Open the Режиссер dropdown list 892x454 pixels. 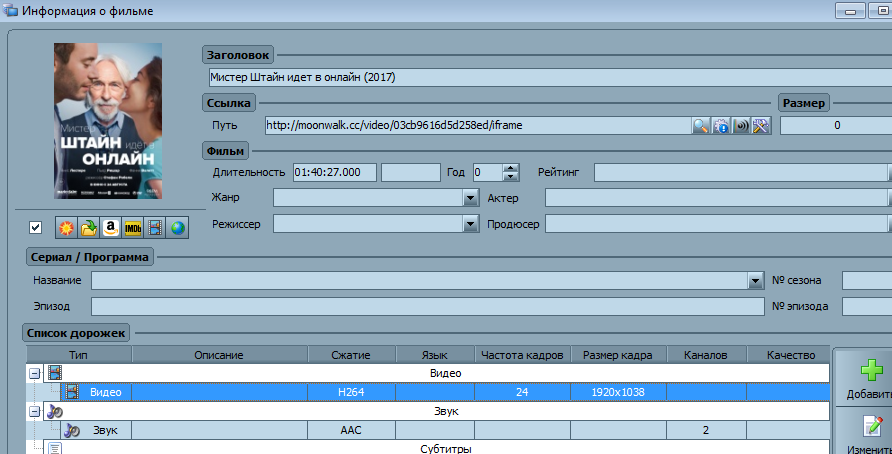471,224
